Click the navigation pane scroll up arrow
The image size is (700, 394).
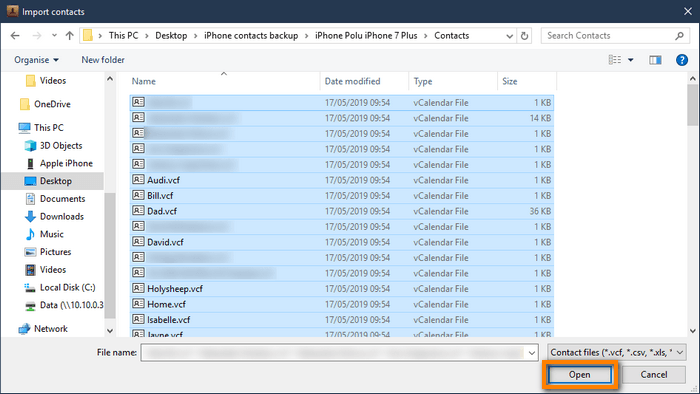[x=110, y=79]
